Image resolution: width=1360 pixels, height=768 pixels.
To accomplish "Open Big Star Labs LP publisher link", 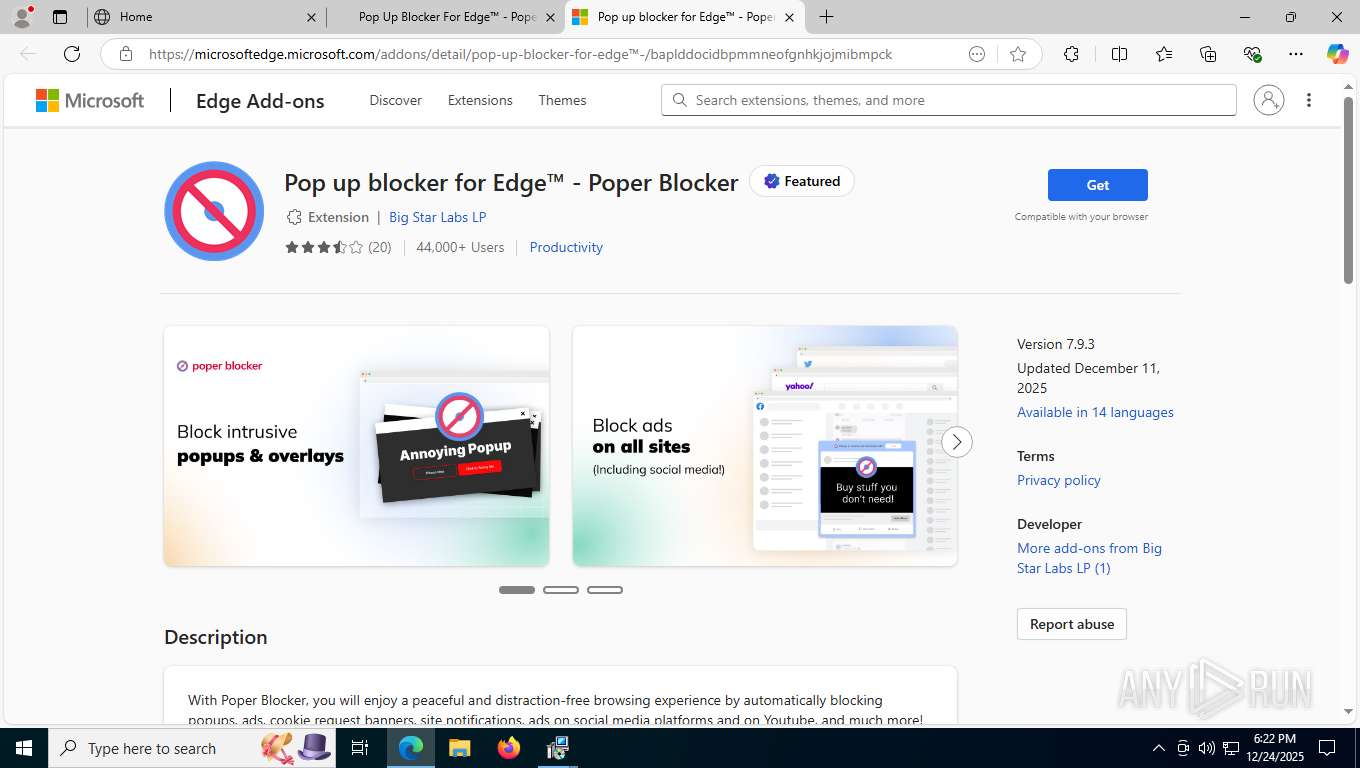I will 437,217.
